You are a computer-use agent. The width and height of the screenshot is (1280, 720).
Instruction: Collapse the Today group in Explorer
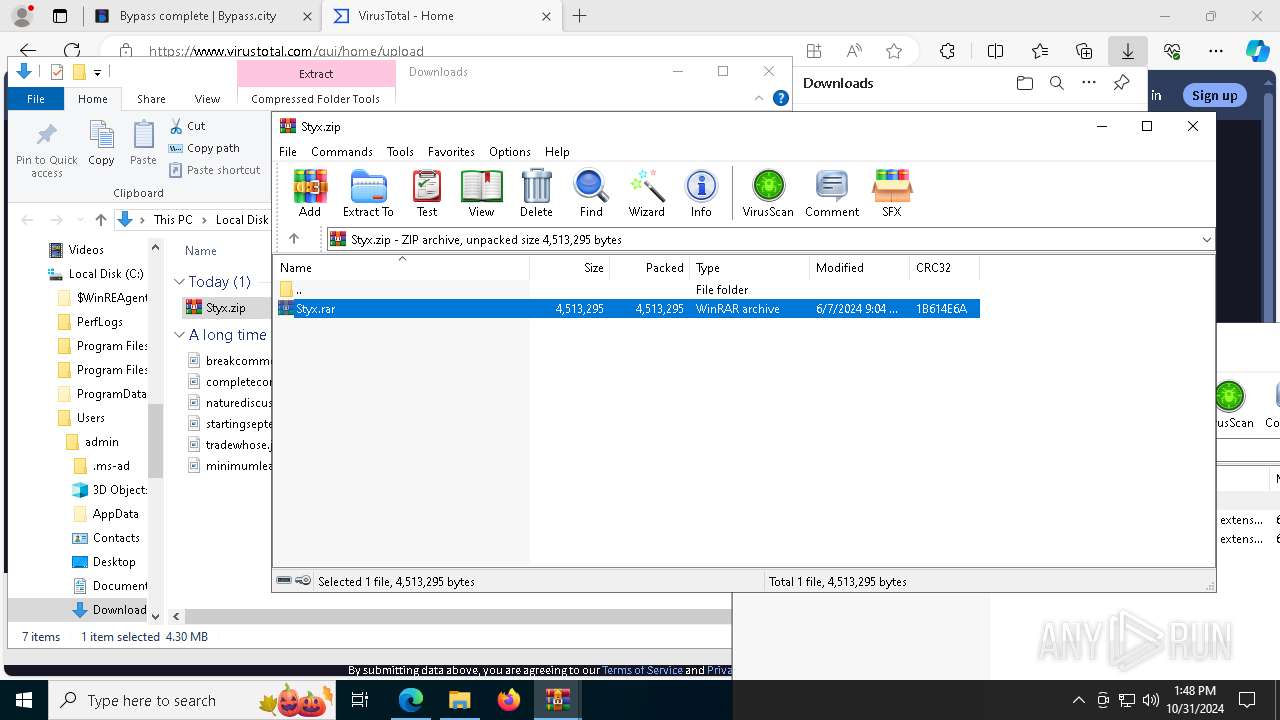coord(180,282)
